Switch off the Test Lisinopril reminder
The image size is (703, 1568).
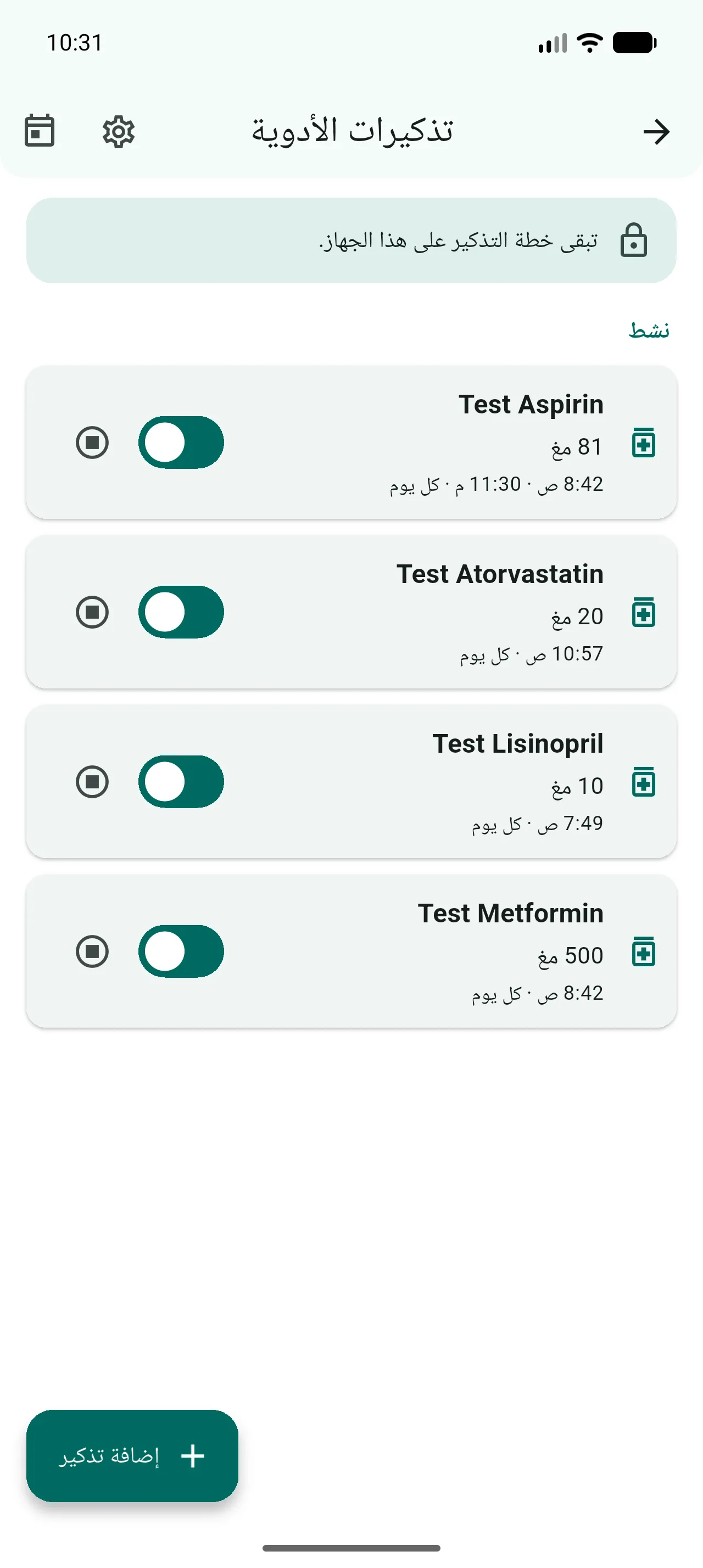181,782
